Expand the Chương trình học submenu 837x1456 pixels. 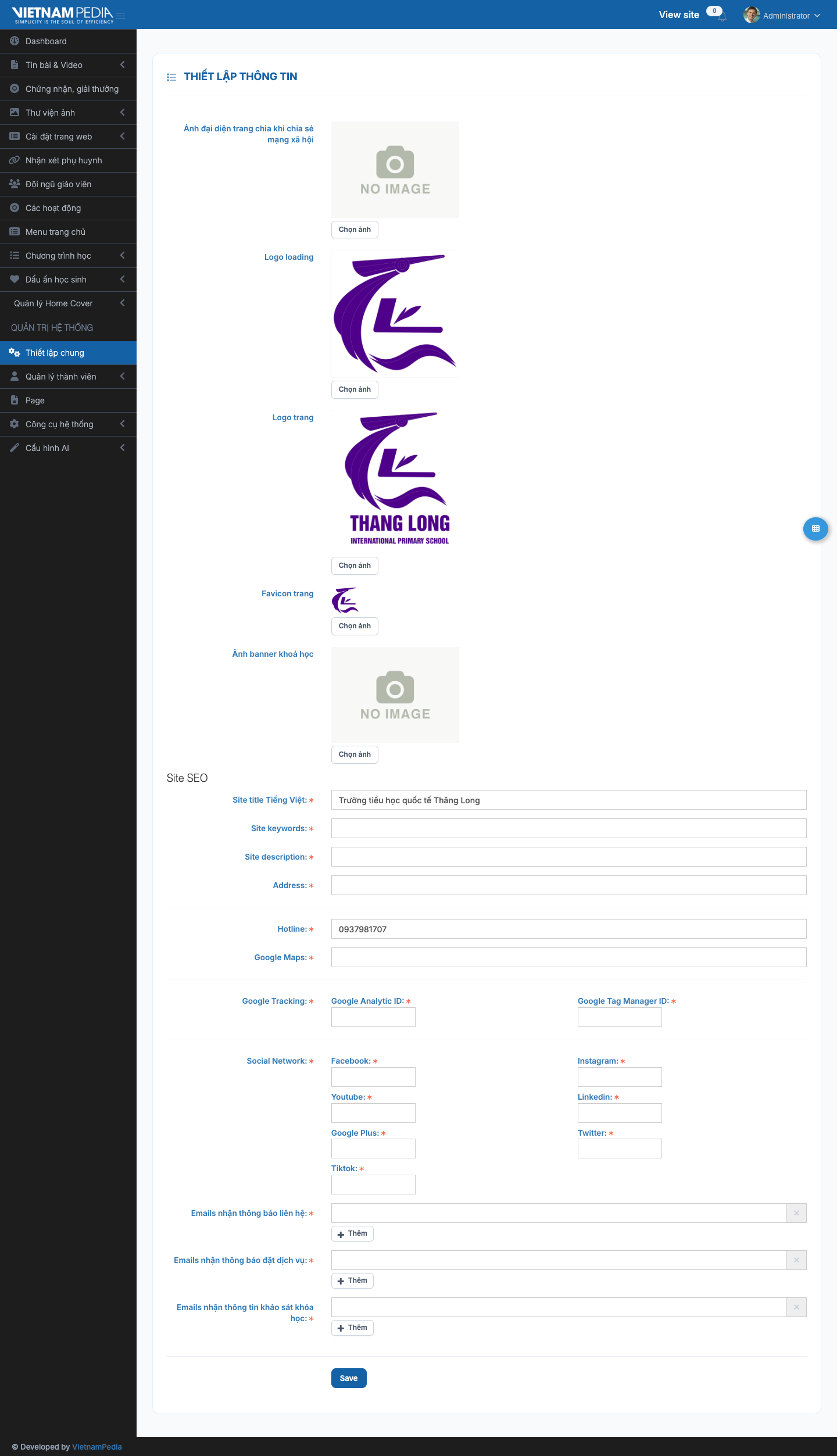[123, 256]
